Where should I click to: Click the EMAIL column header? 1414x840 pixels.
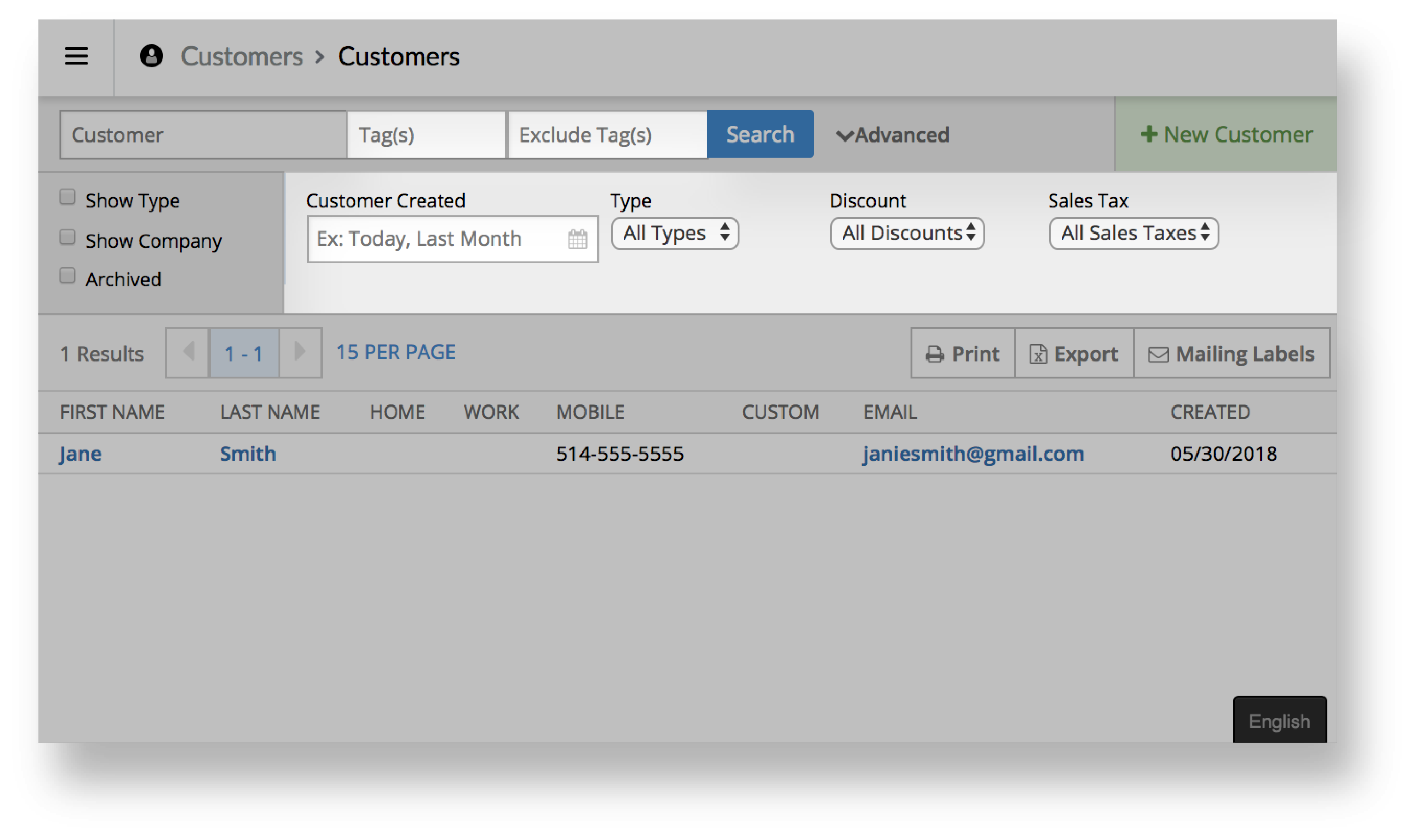(x=890, y=412)
